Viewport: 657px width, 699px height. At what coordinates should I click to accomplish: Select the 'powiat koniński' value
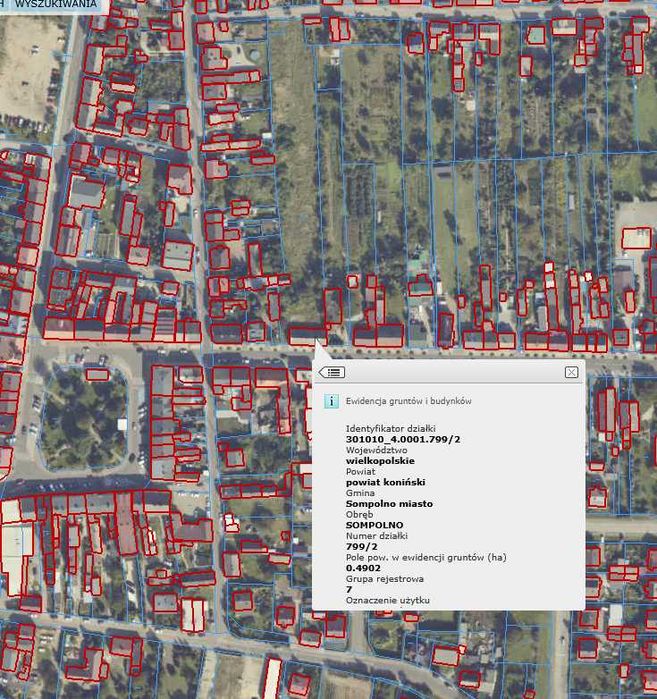pyautogui.click(x=385, y=482)
